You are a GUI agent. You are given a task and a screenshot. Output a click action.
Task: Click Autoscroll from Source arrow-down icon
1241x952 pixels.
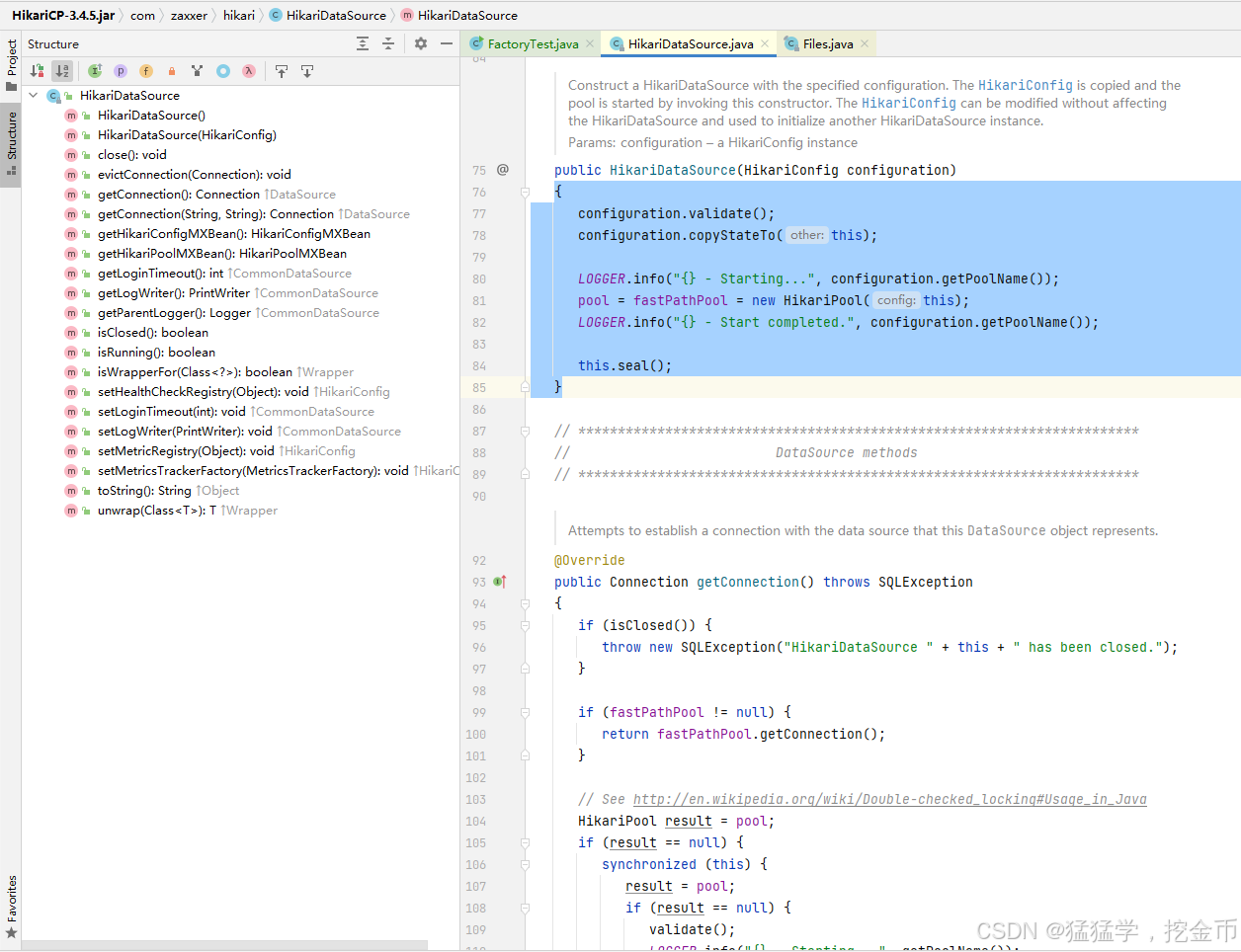[x=307, y=71]
